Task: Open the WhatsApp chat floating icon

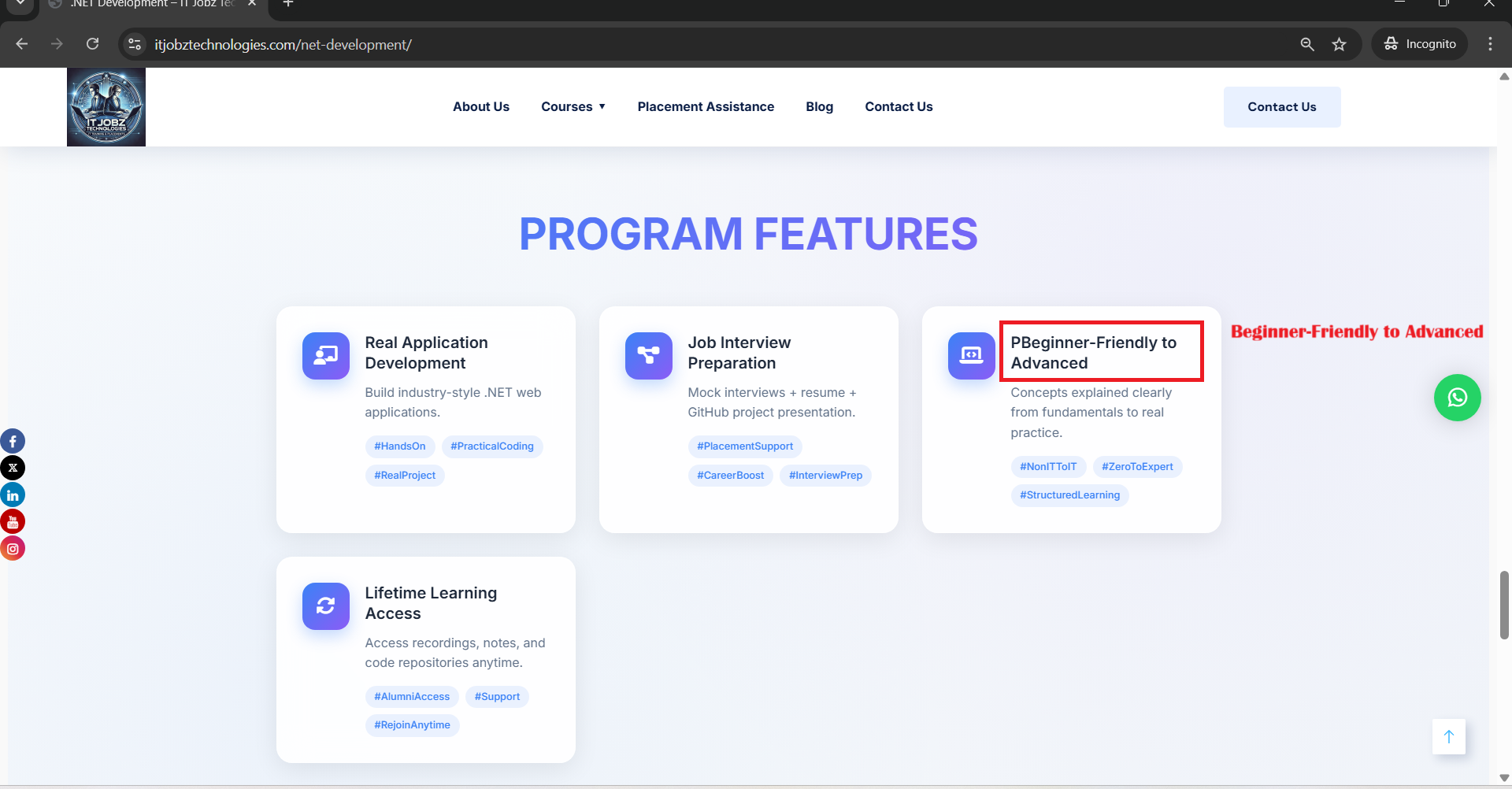Action: 1457,398
